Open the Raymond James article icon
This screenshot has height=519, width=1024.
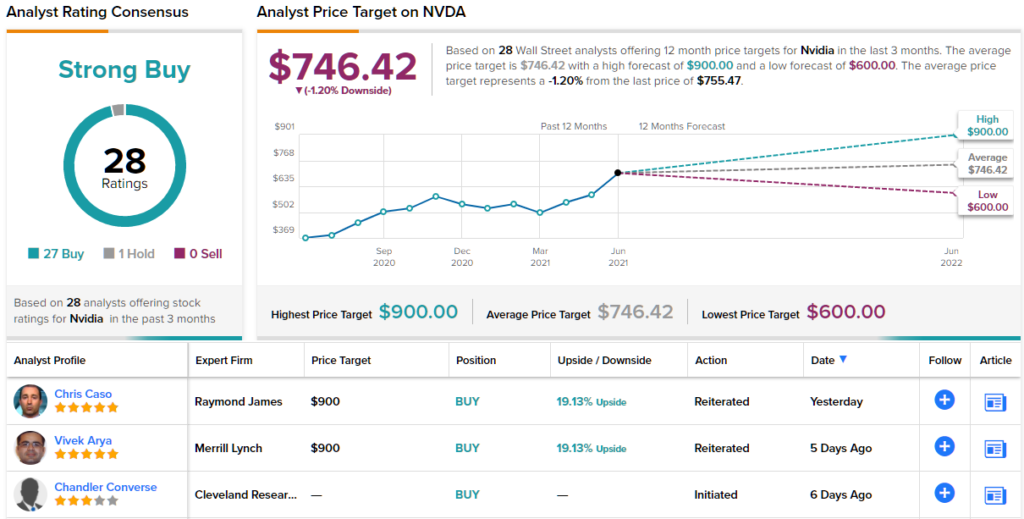click(x=995, y=402)
